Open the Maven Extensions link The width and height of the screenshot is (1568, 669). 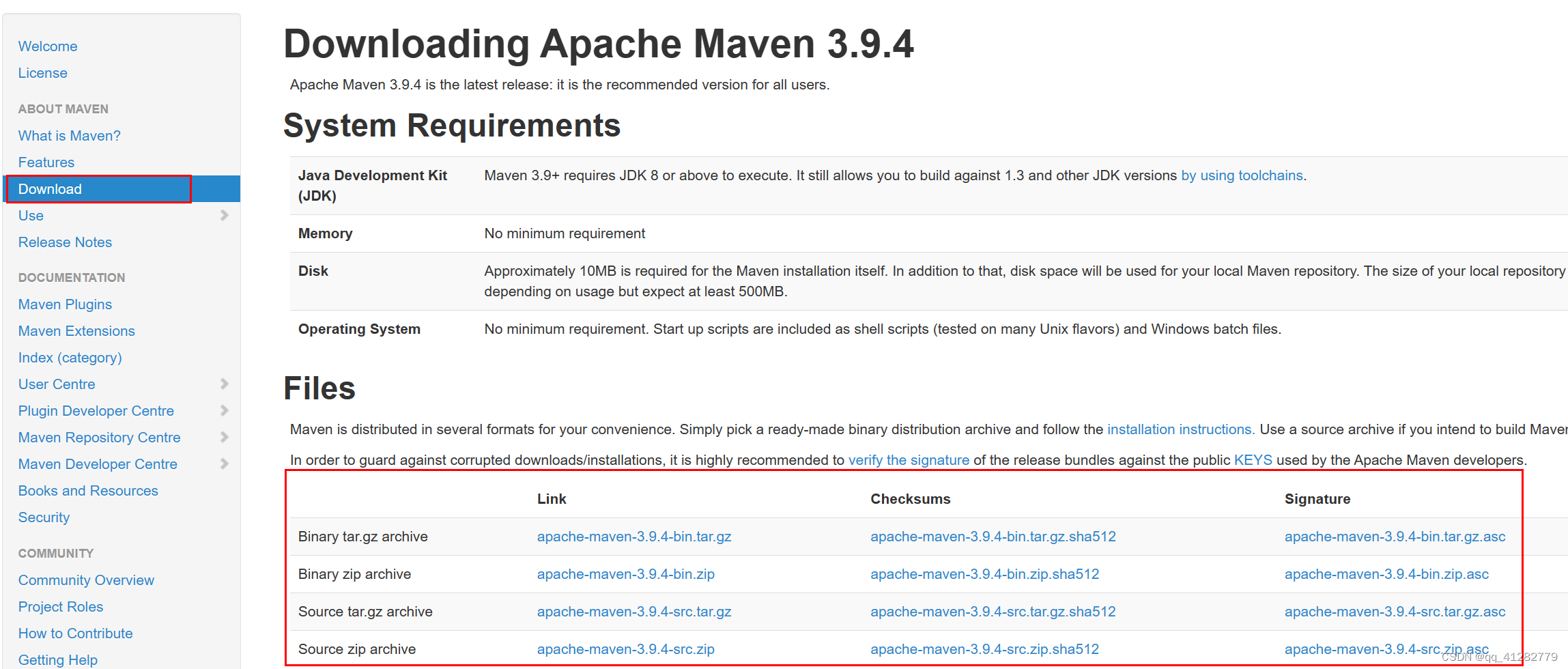76,331
